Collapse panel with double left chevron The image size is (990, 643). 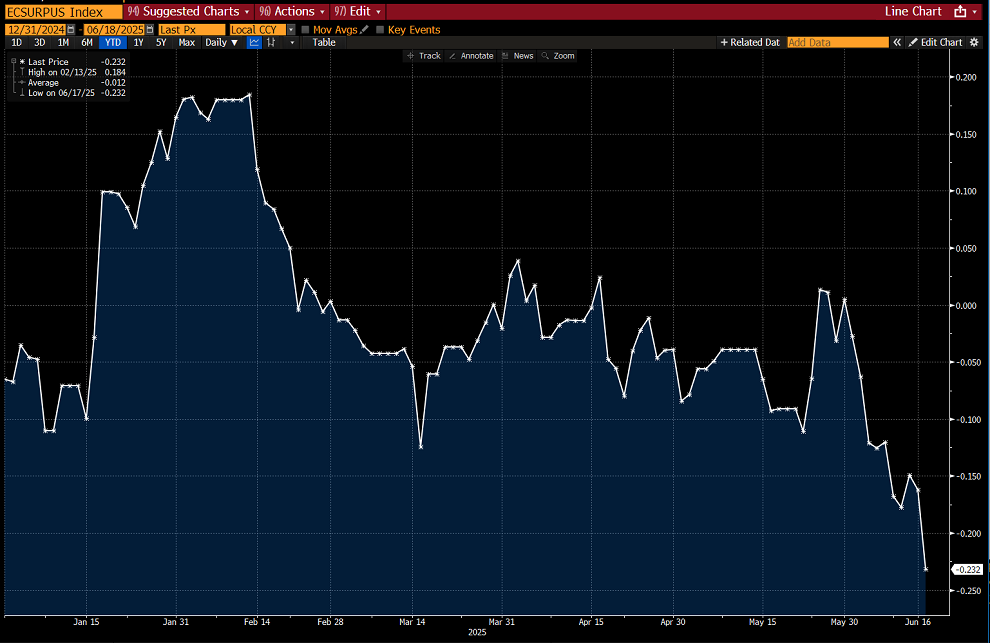point(897,42)
